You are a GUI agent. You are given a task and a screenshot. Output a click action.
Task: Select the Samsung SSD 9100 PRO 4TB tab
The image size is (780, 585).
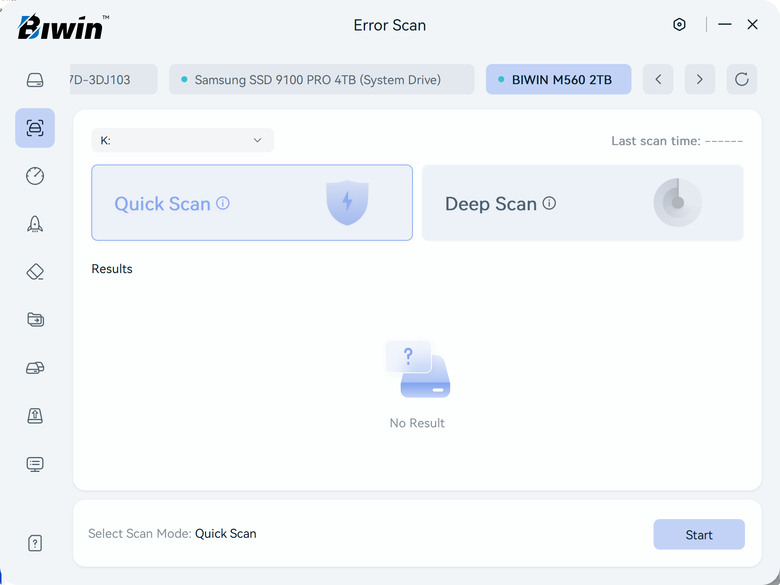tap(321, 79)
